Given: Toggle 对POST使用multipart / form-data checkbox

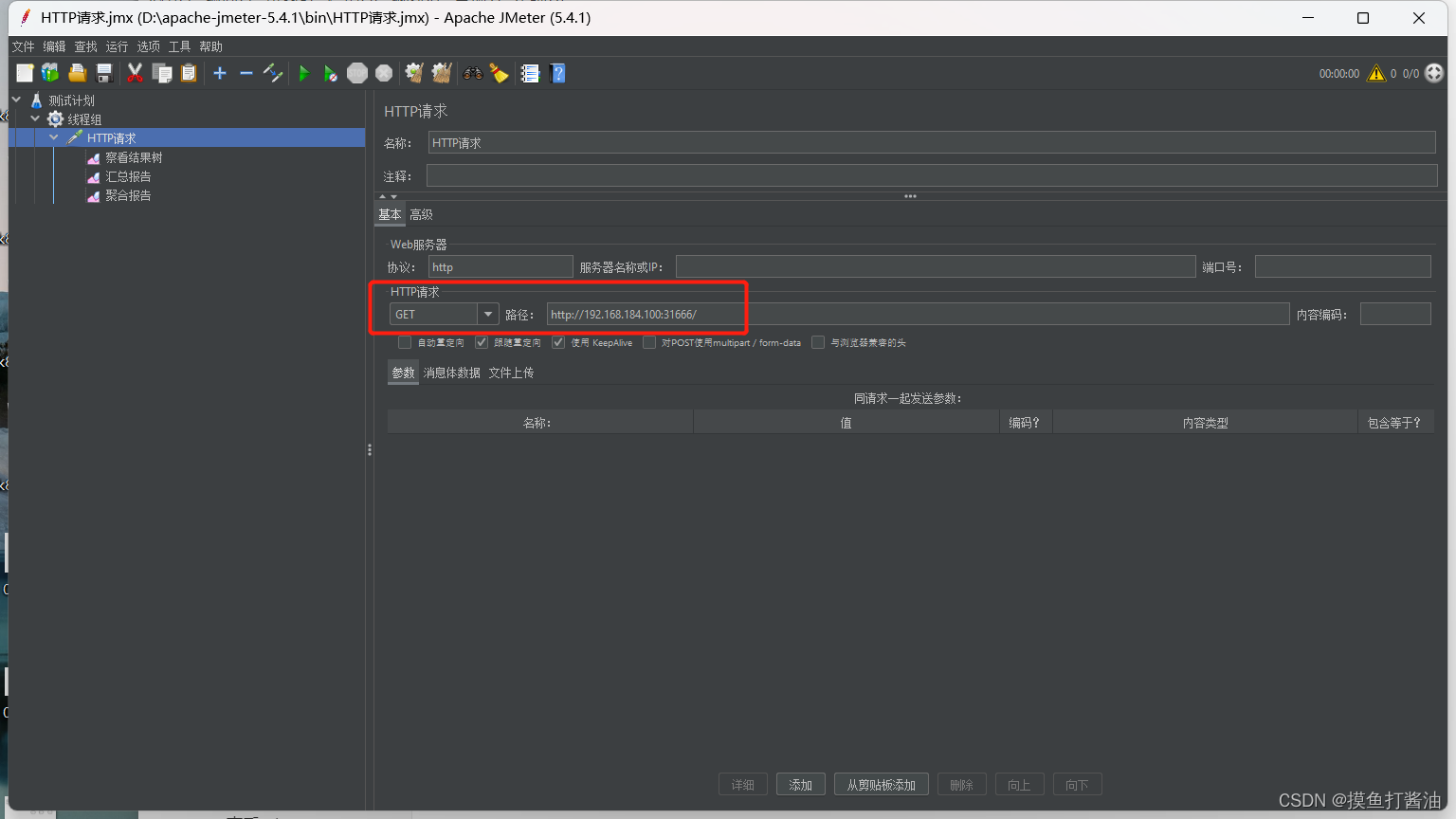Looking at the screenshot, I should (649, 342).
